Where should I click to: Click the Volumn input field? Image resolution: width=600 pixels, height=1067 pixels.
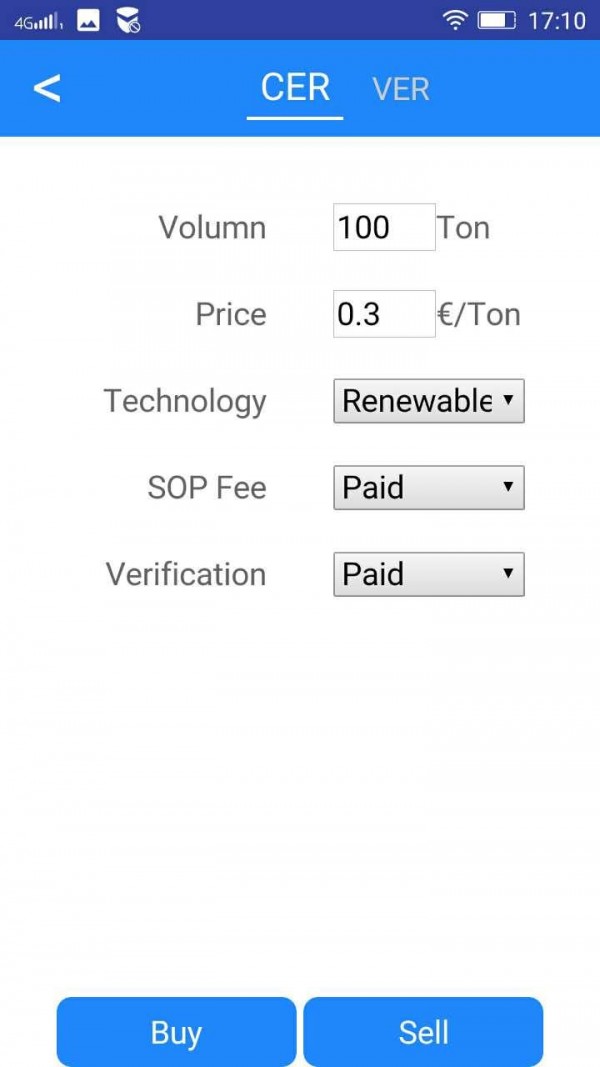click(x=384, y=227)
